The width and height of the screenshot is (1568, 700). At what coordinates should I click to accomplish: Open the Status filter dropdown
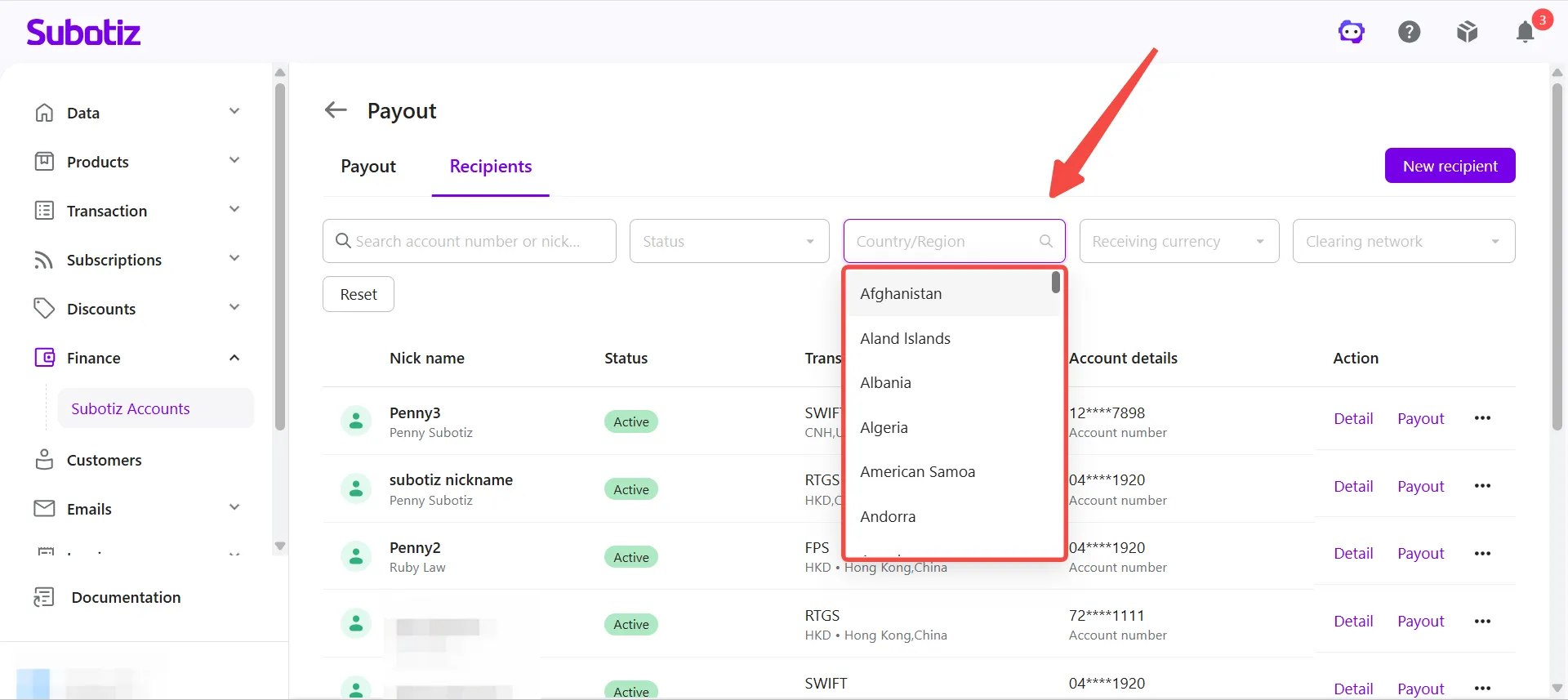coord(729,241)
